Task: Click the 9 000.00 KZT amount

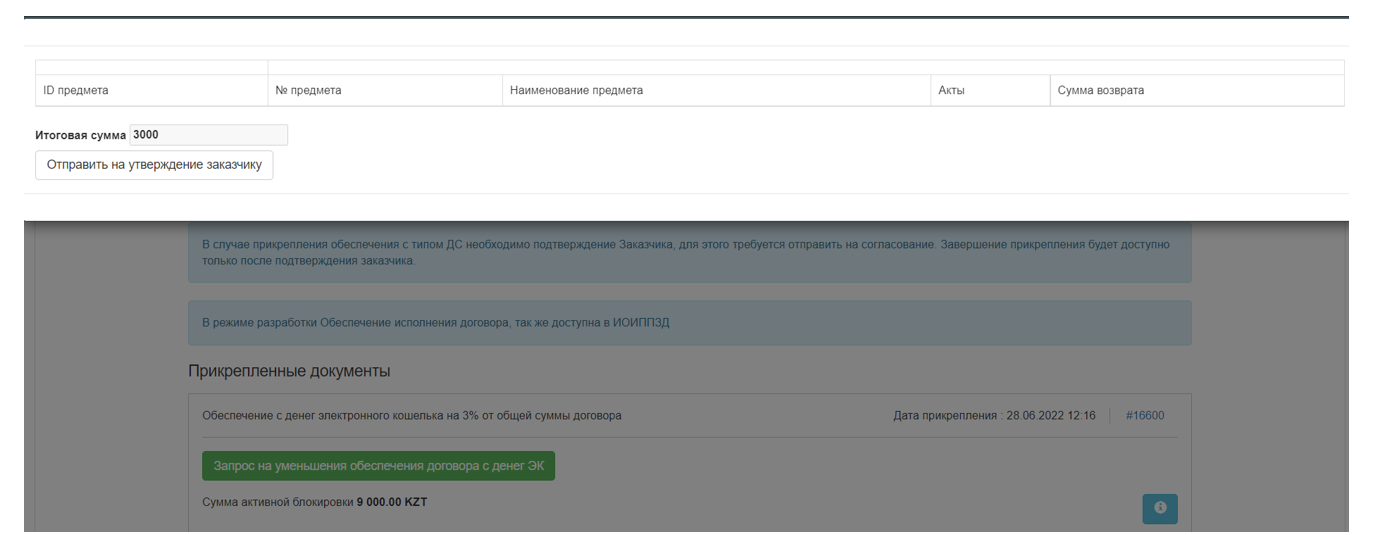Action: pos(392,502)
